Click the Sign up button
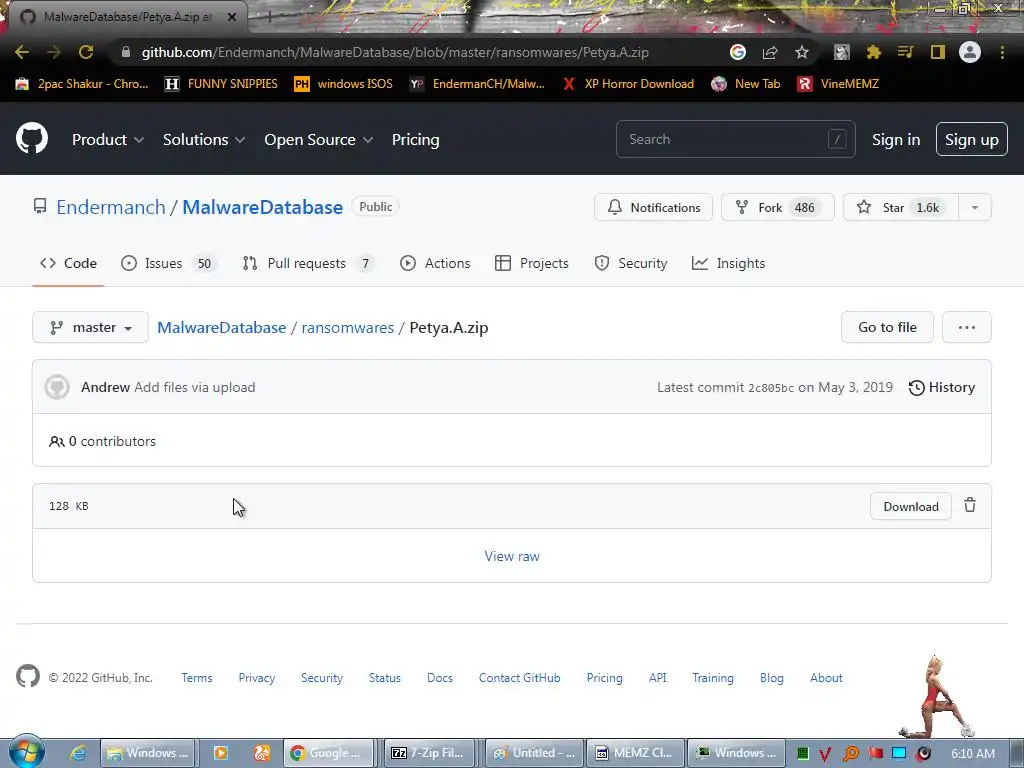Image resolution: width=1024 pixels, height=768 pixels. click(972, 139)
